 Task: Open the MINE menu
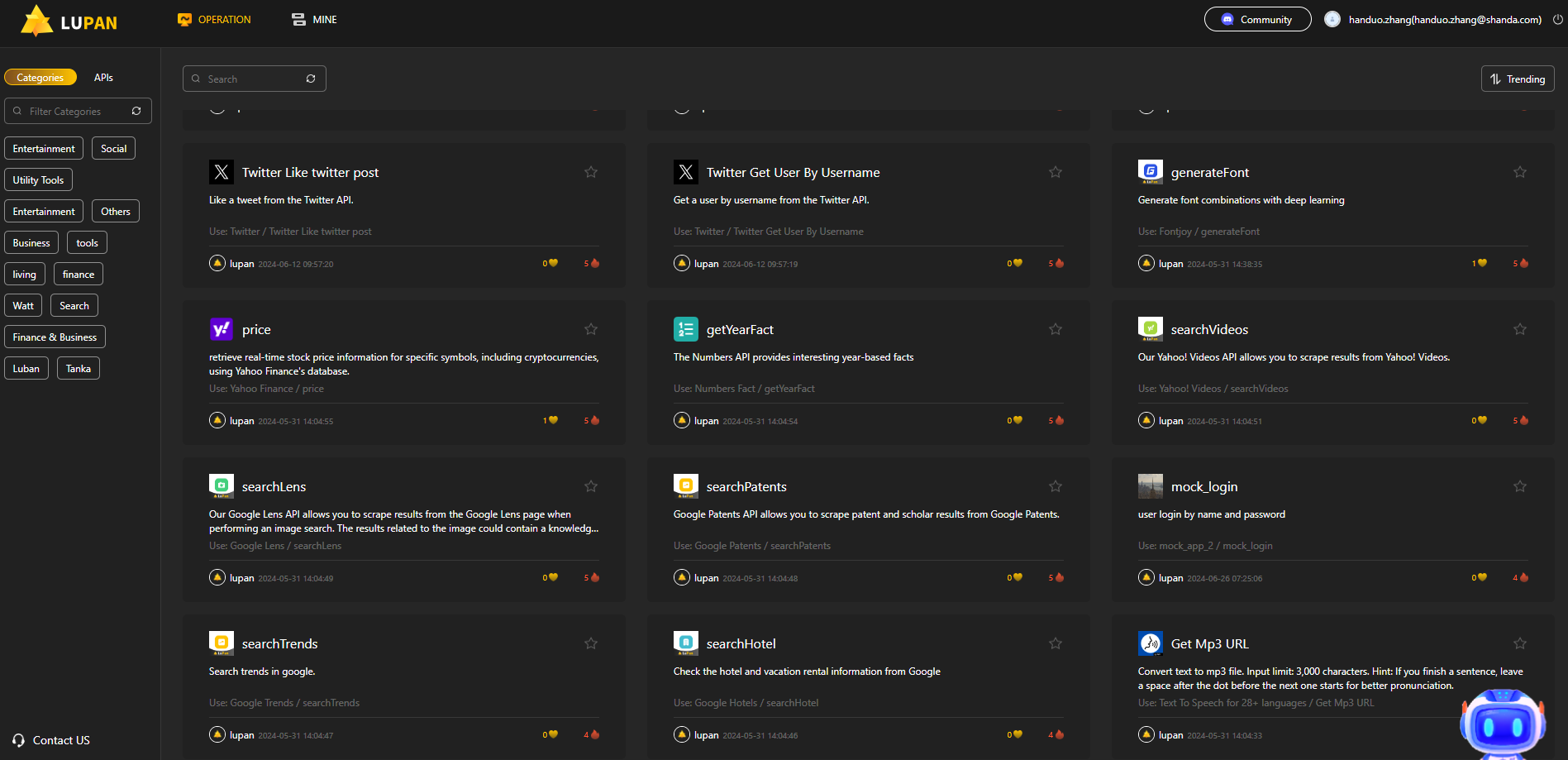(314, 20)
